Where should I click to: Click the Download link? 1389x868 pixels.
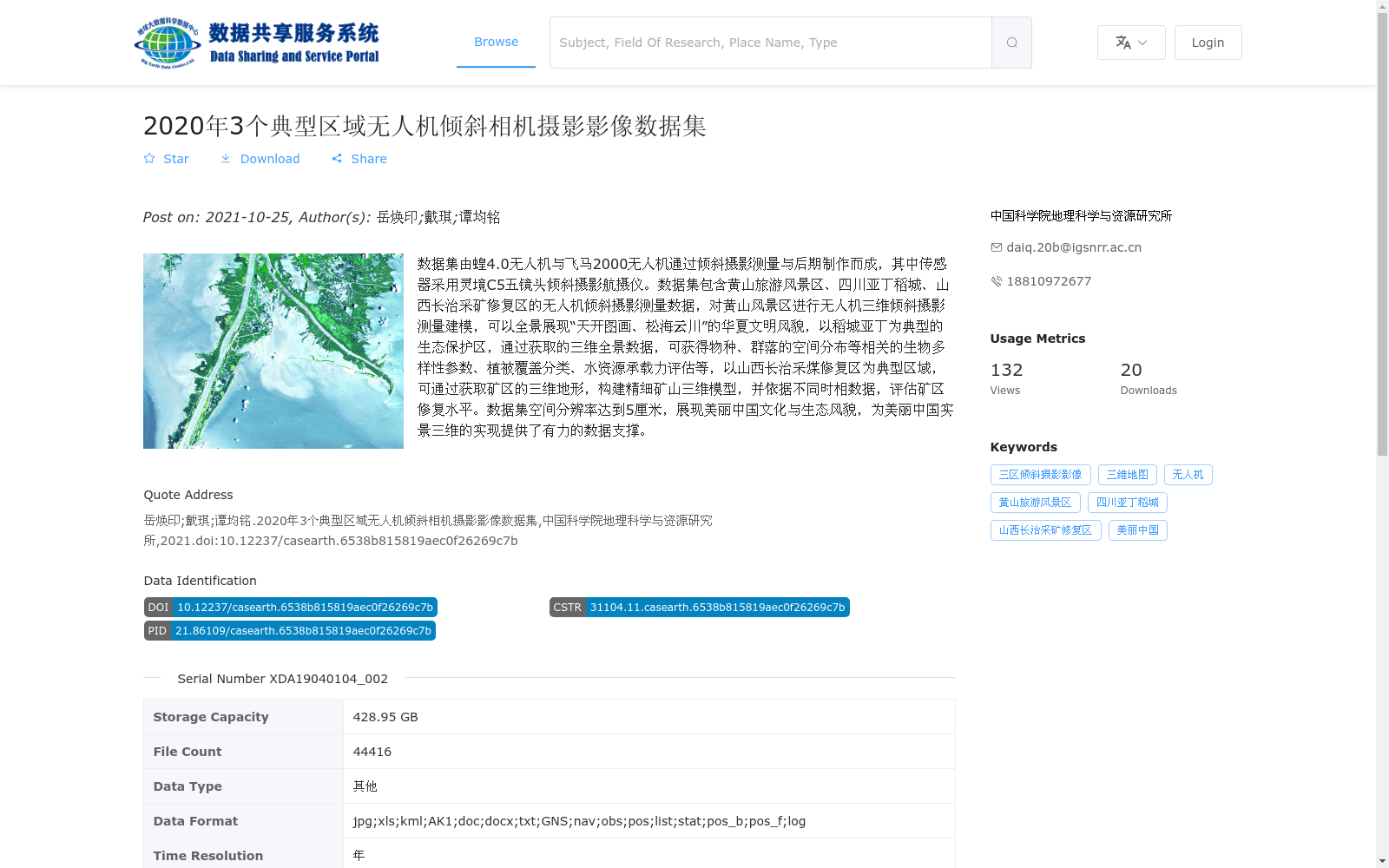pyautogui.click(x=260, y=159)
